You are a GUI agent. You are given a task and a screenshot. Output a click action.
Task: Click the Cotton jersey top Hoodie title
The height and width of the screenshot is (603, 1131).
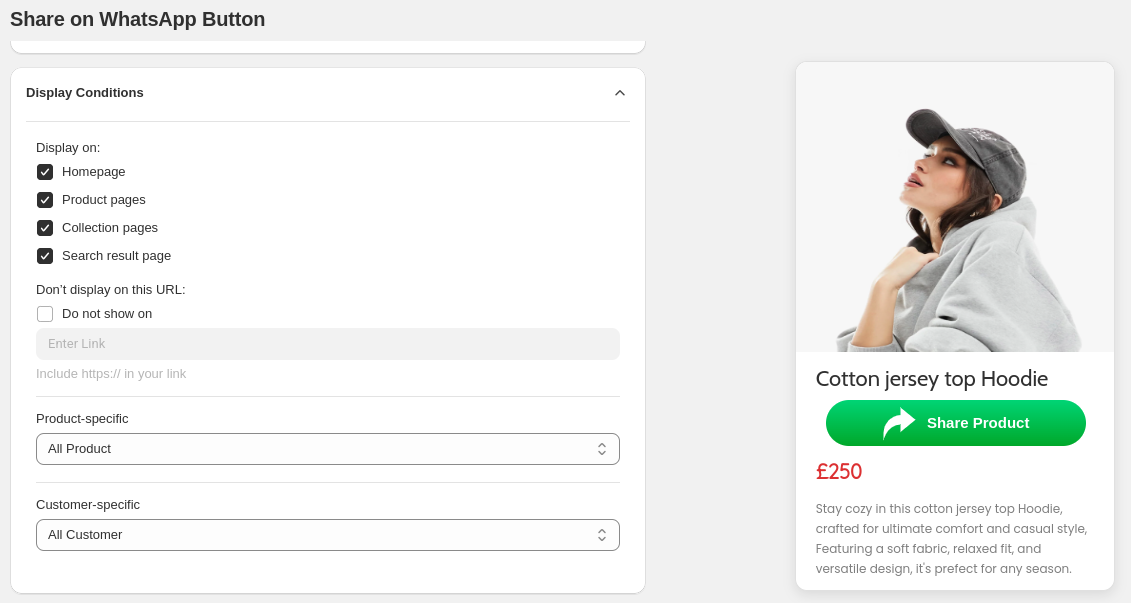pos(931,379)
